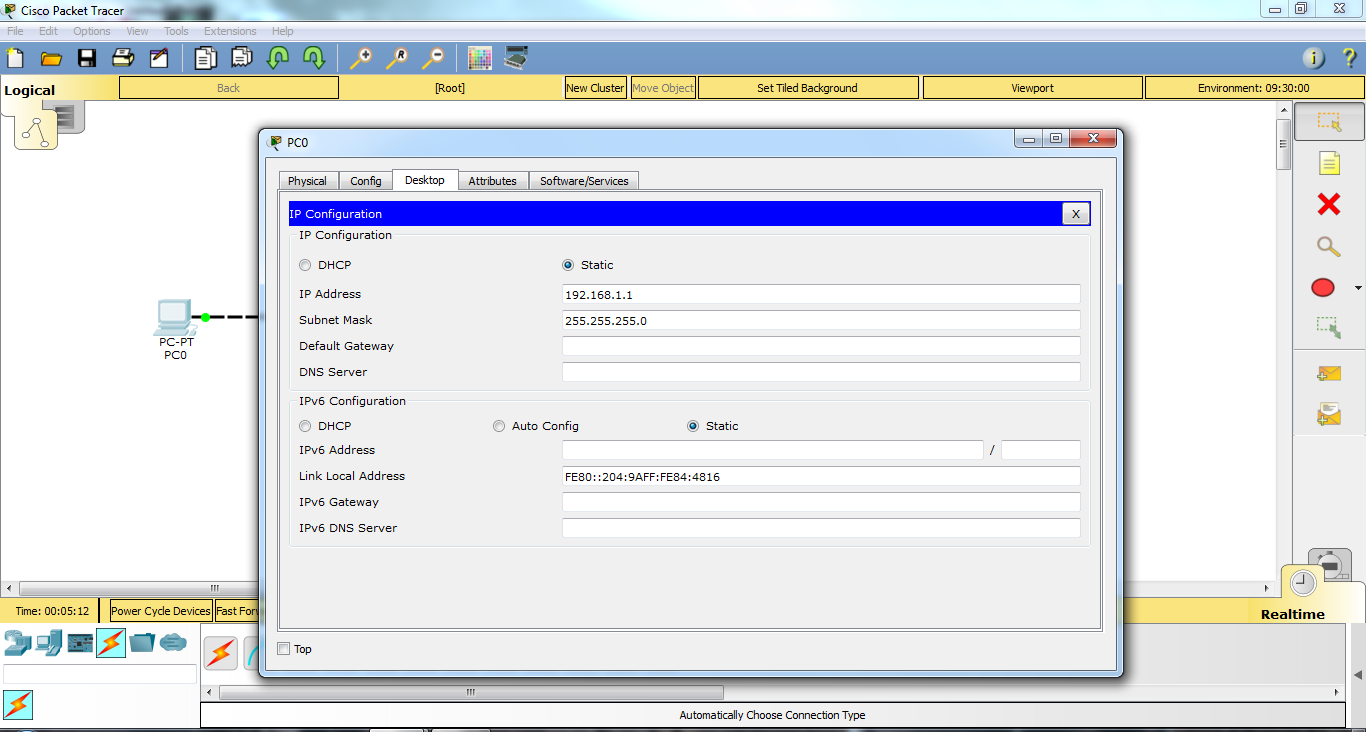Click the IP Address input field
Viewport: 1366px width, 732px height.
click(821, 294)
